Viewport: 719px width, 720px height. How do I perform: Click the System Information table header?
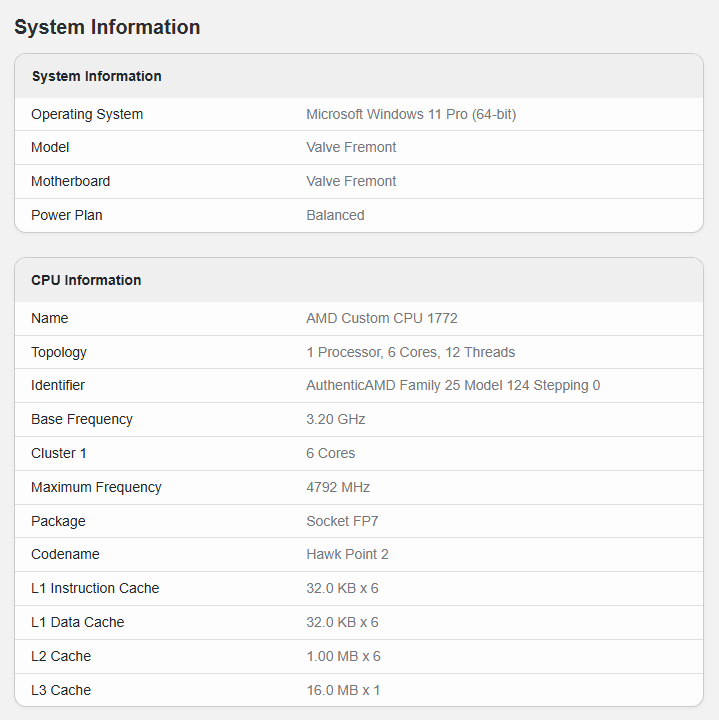(x=96, y=76)
